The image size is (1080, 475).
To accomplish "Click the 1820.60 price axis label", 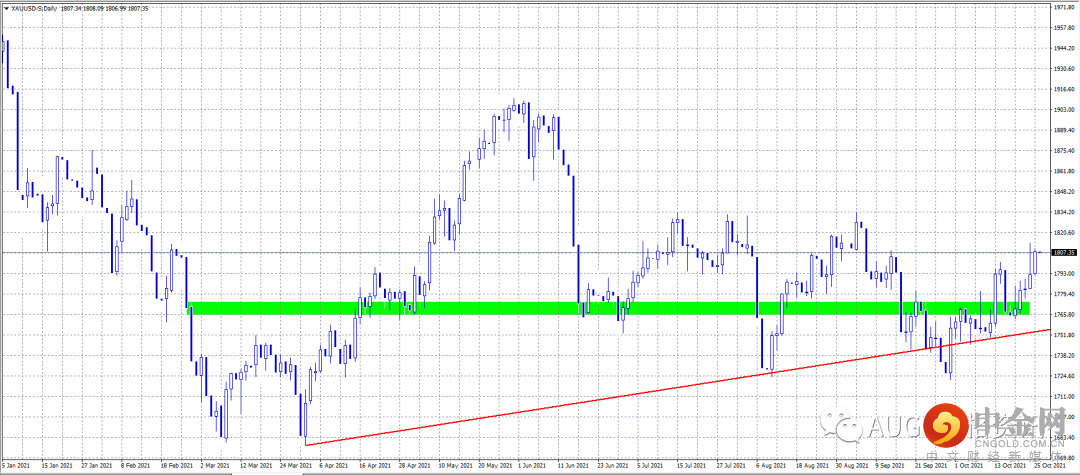I will (x=1064, y=233).
